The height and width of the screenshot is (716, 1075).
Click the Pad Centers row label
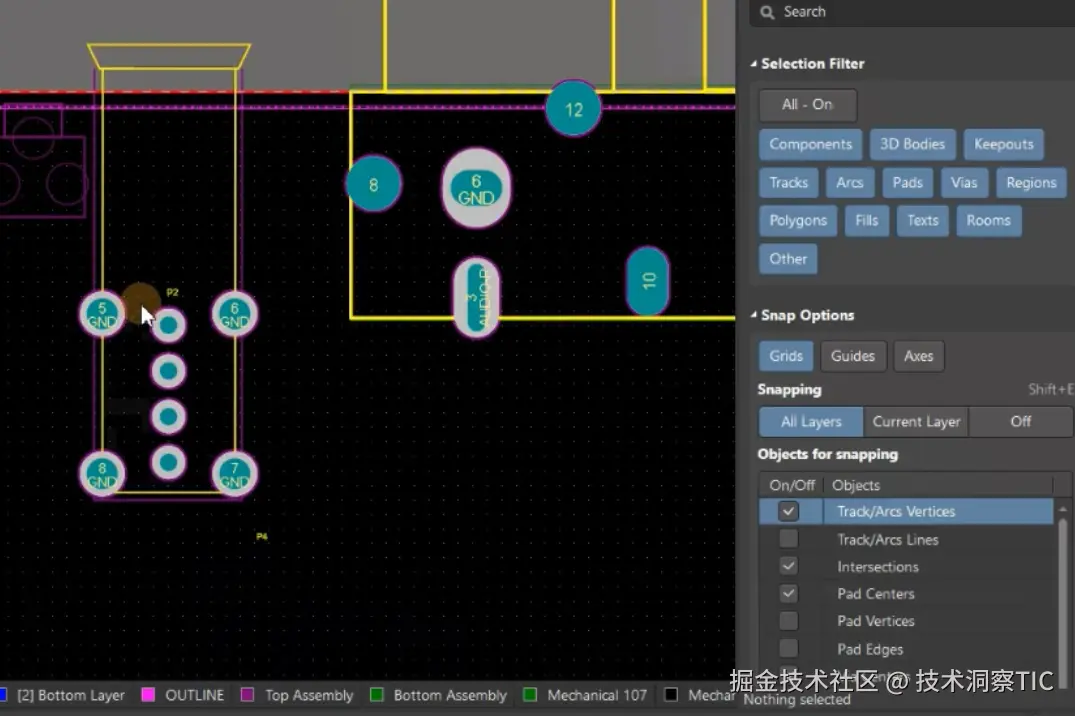coord(875,594)
